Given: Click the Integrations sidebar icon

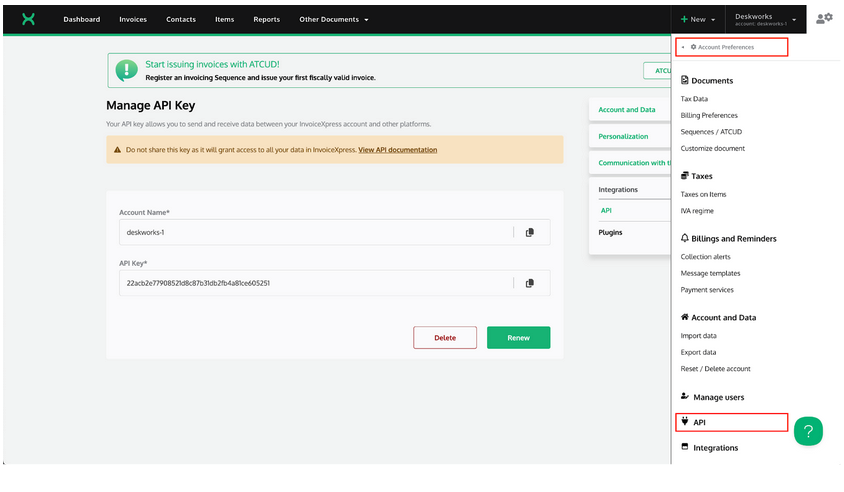Looking at the screenshot, I should coord(685,446).
